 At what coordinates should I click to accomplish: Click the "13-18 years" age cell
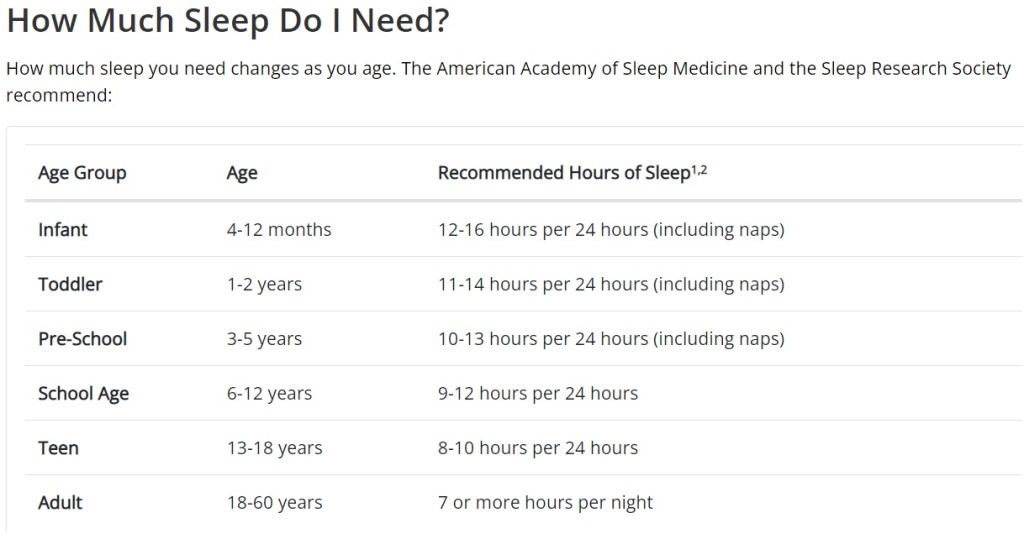pos(274,448)
